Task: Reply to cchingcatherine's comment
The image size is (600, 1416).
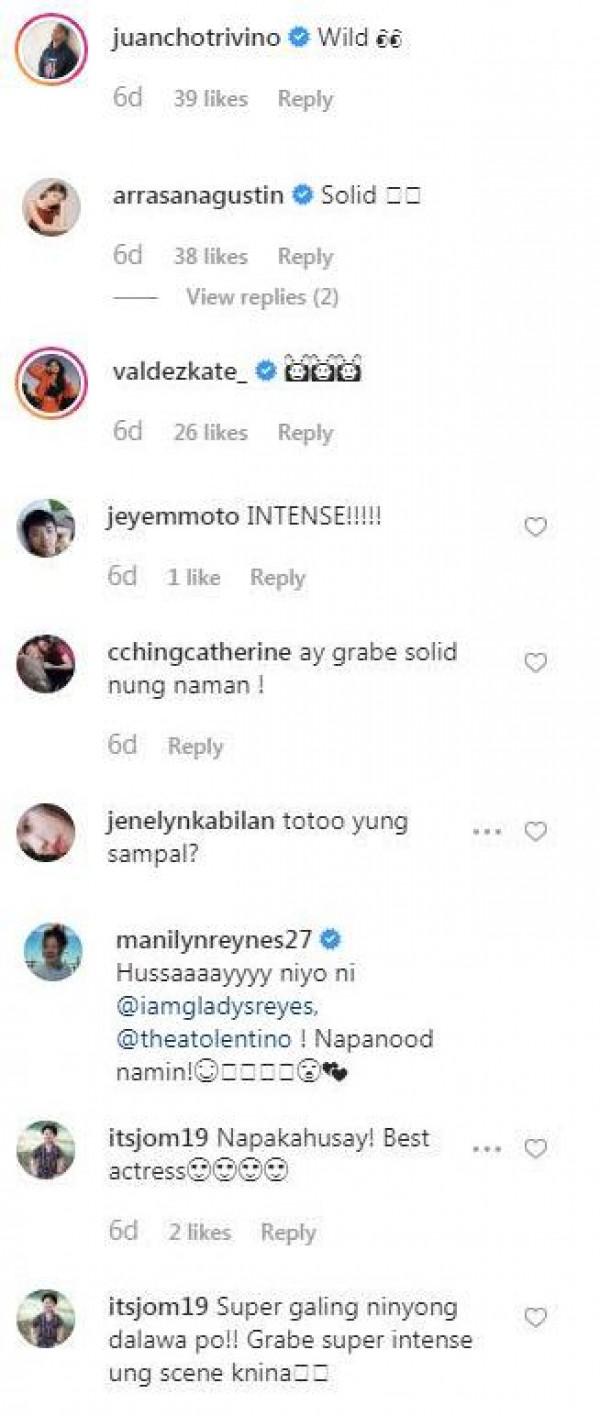Action: tap(195, 746)
